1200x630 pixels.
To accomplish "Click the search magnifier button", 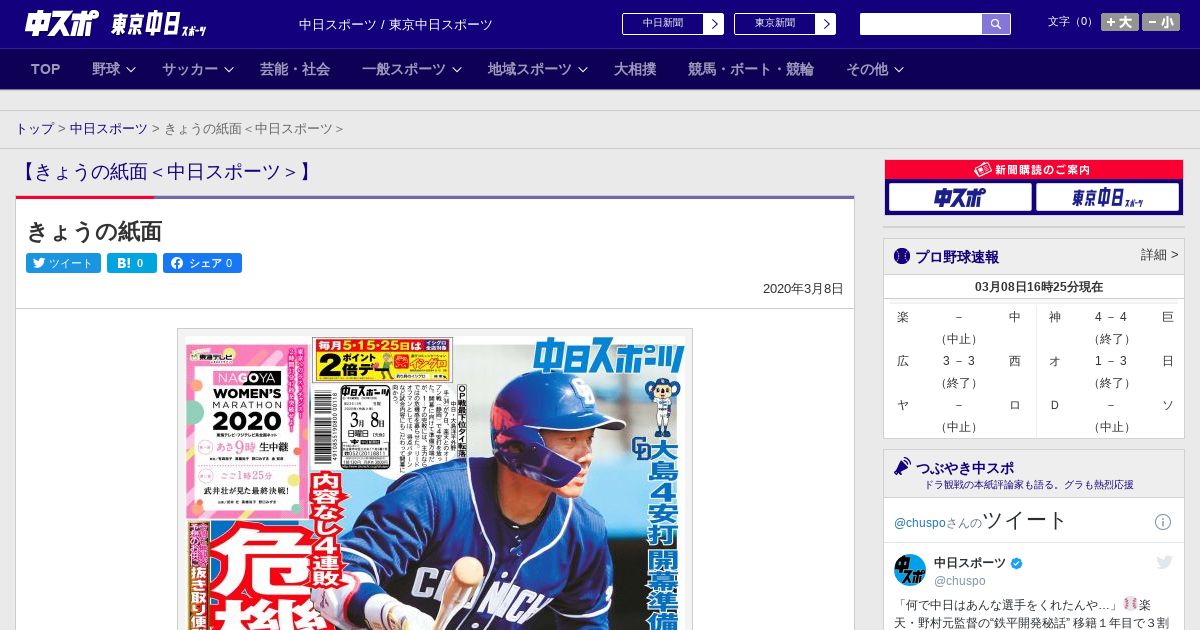I will click(x=996, y=24).
